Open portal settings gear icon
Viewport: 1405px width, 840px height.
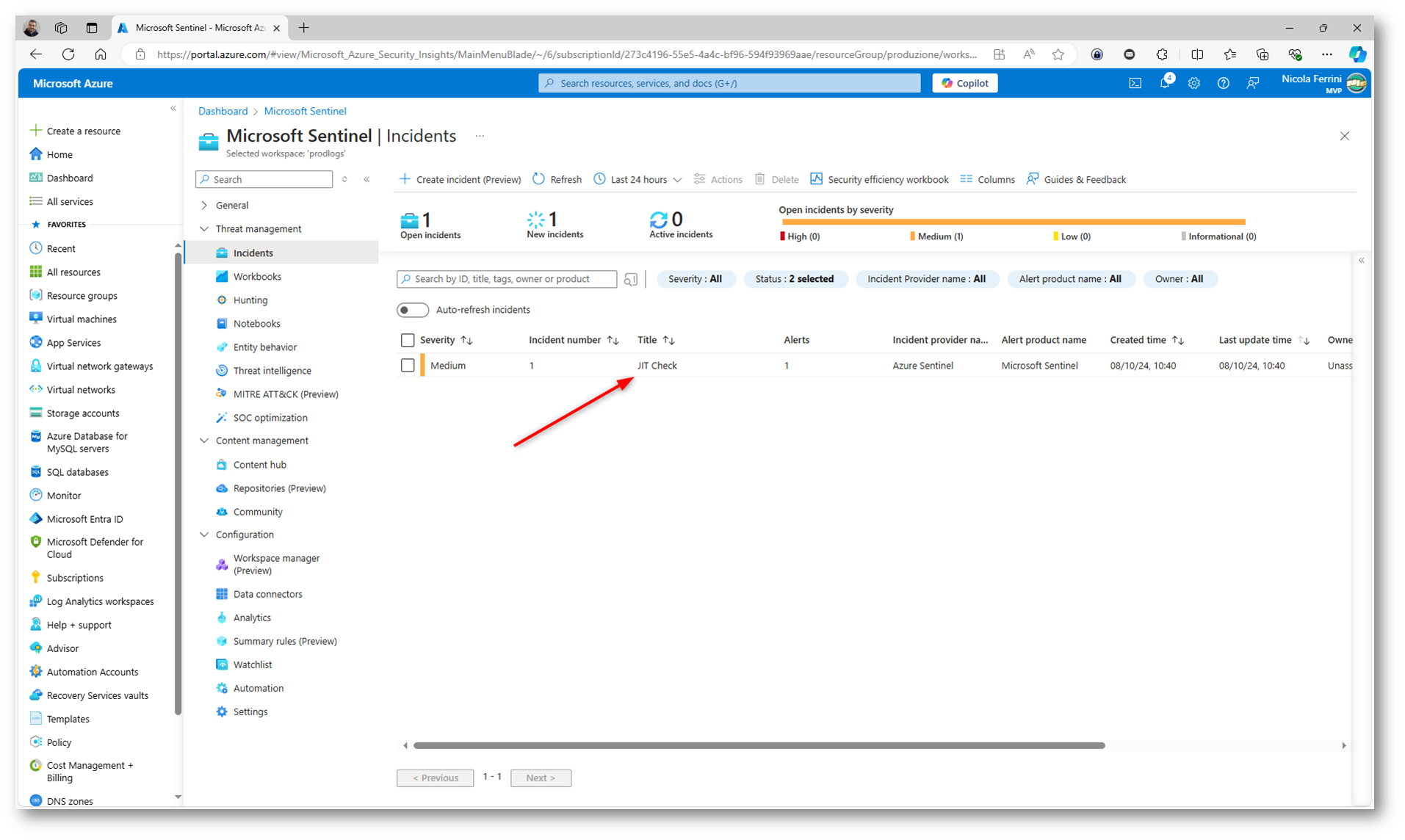pyautogui.click(x=1194, y=84)
